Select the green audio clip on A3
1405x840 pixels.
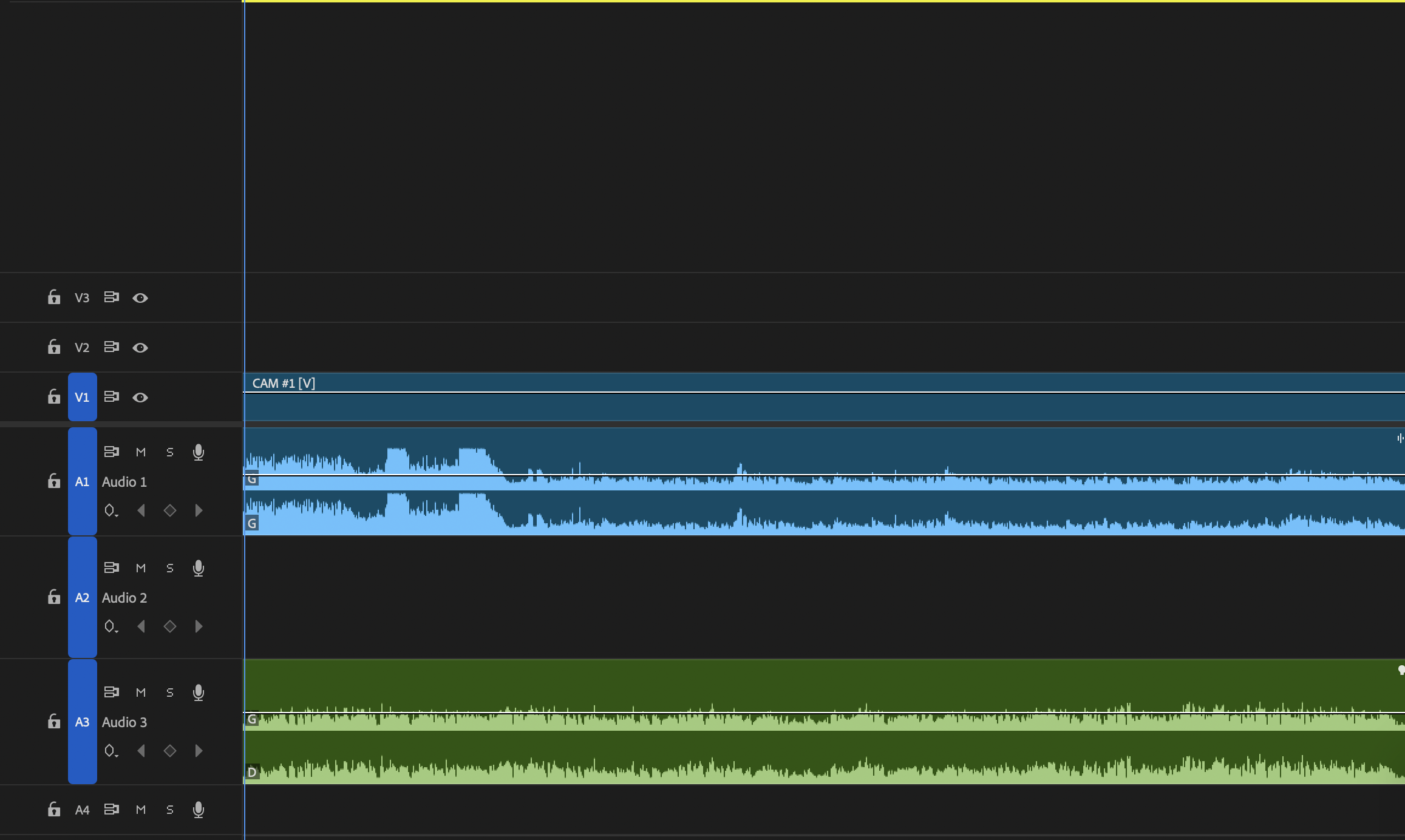pos(825,722)
